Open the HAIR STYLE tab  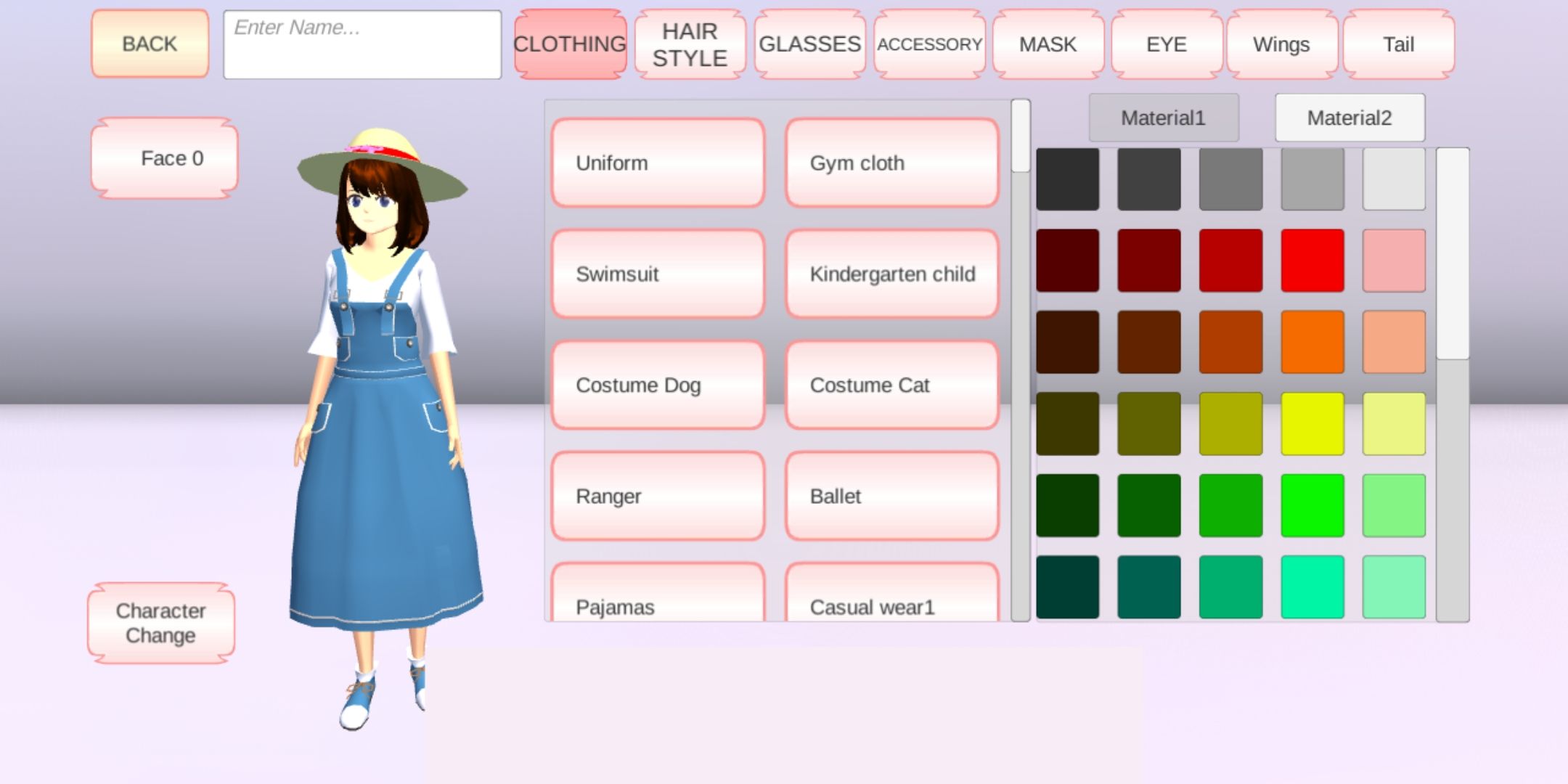coord(690,44)
